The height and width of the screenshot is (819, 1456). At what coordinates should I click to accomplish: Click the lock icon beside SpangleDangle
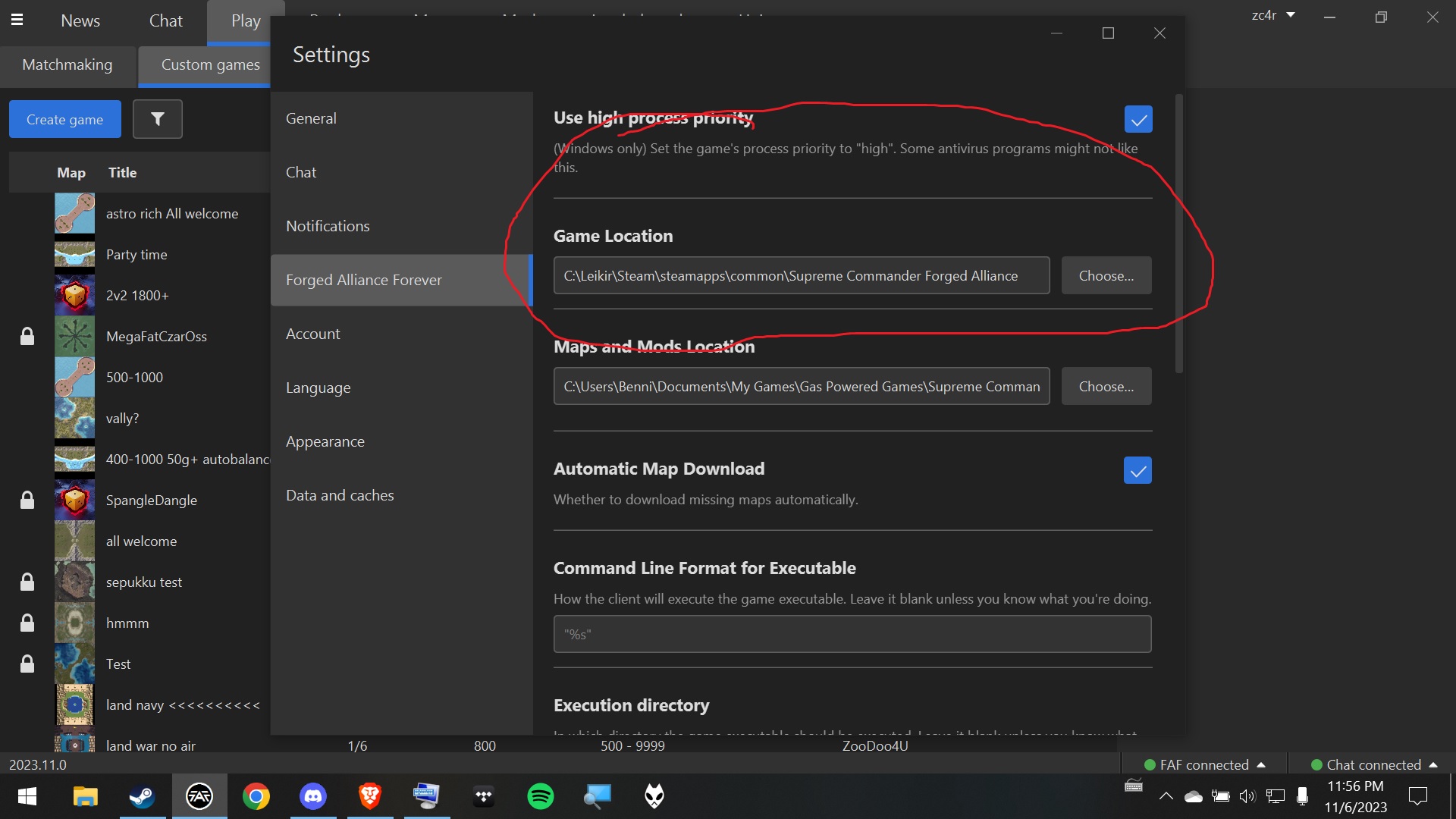click(27, 500)
